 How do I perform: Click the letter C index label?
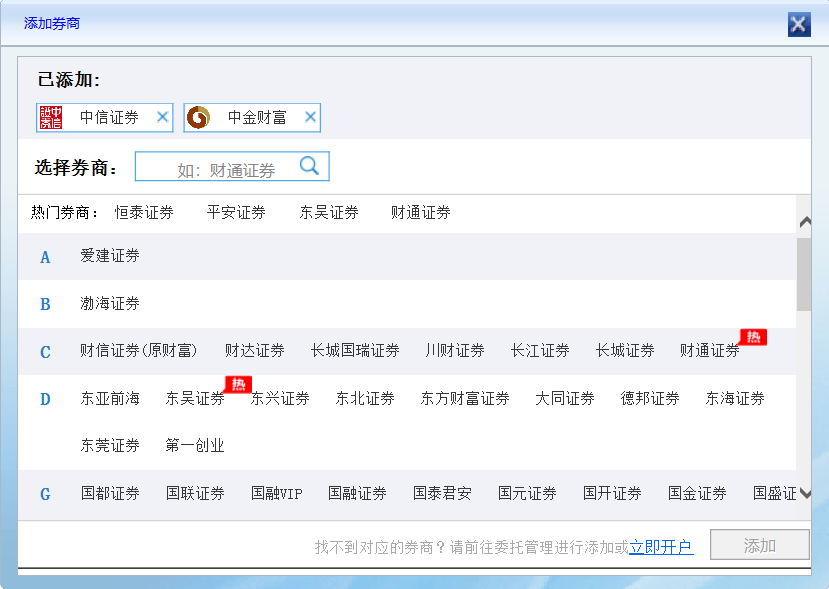(45, 352)
